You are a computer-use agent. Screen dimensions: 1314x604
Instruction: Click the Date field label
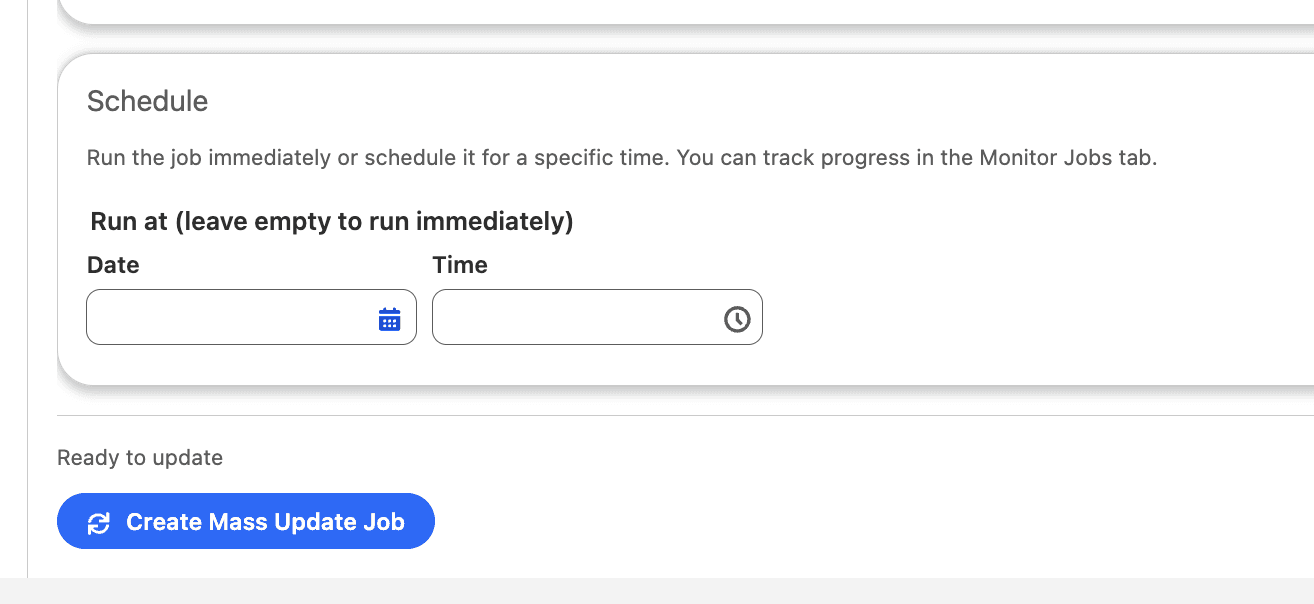coord(112,265)
